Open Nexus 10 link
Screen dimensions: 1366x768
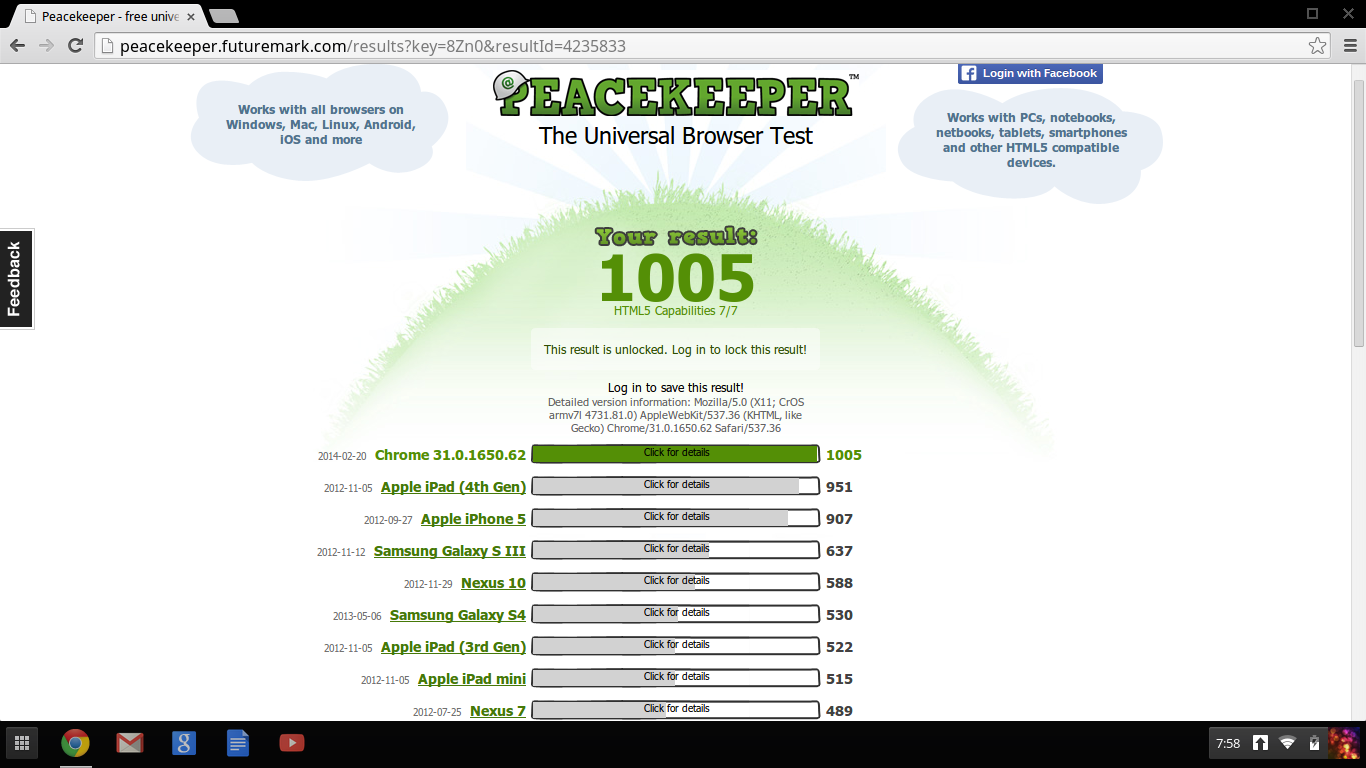tap(493, 583)
